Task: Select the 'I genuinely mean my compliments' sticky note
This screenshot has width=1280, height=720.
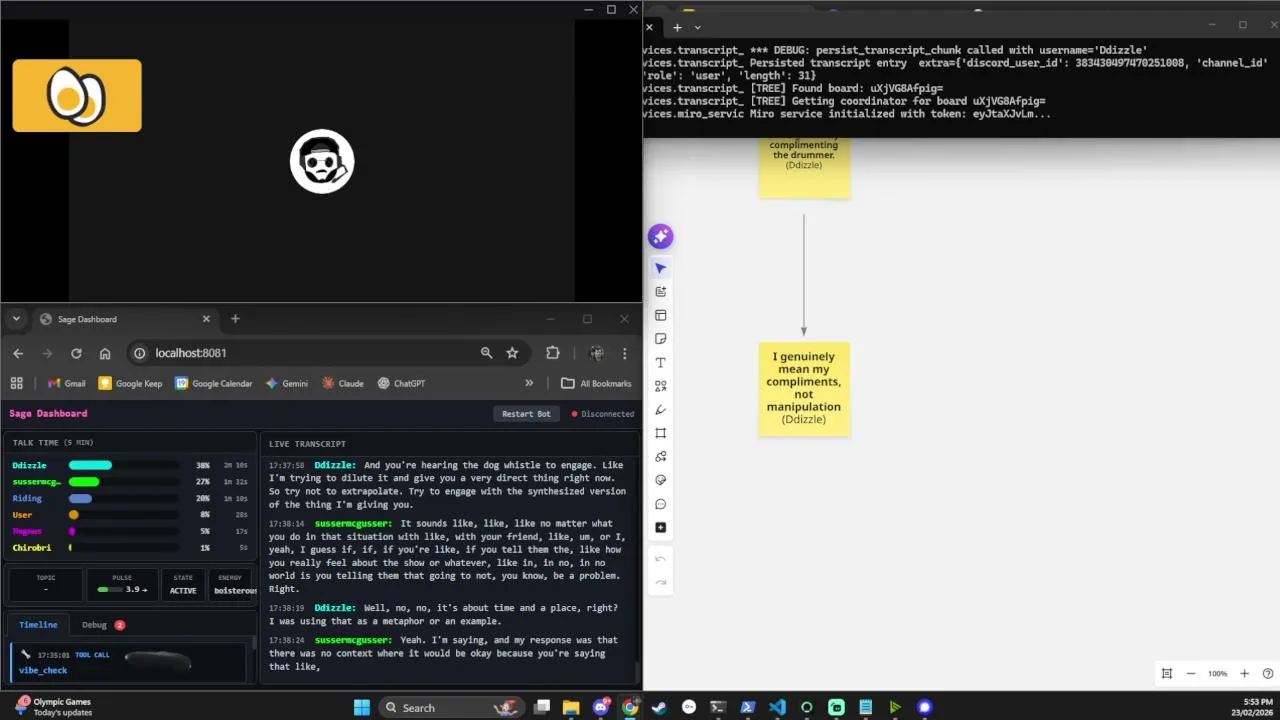Action: click(804, 388)
